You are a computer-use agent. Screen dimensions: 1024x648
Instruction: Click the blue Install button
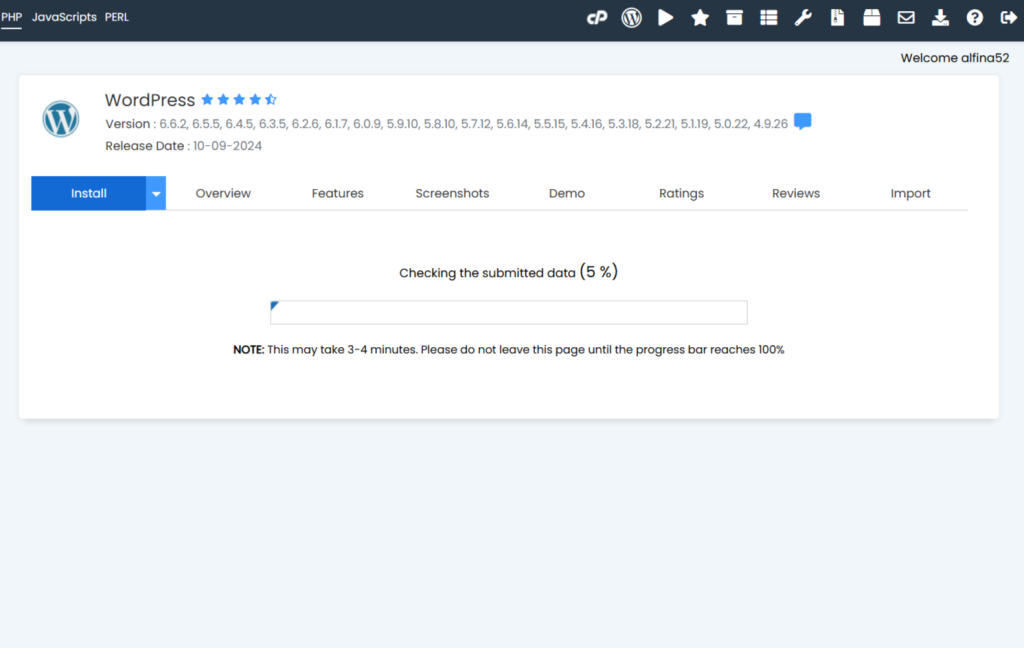[88, 193]
